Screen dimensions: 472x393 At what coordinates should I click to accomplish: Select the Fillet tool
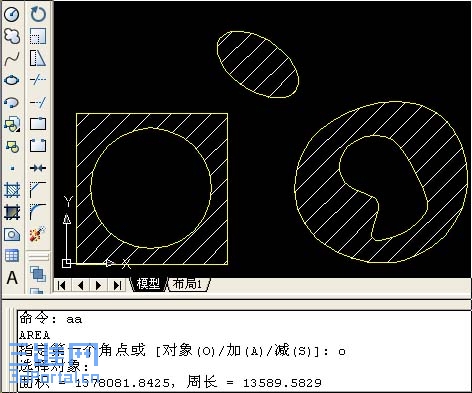38,212
